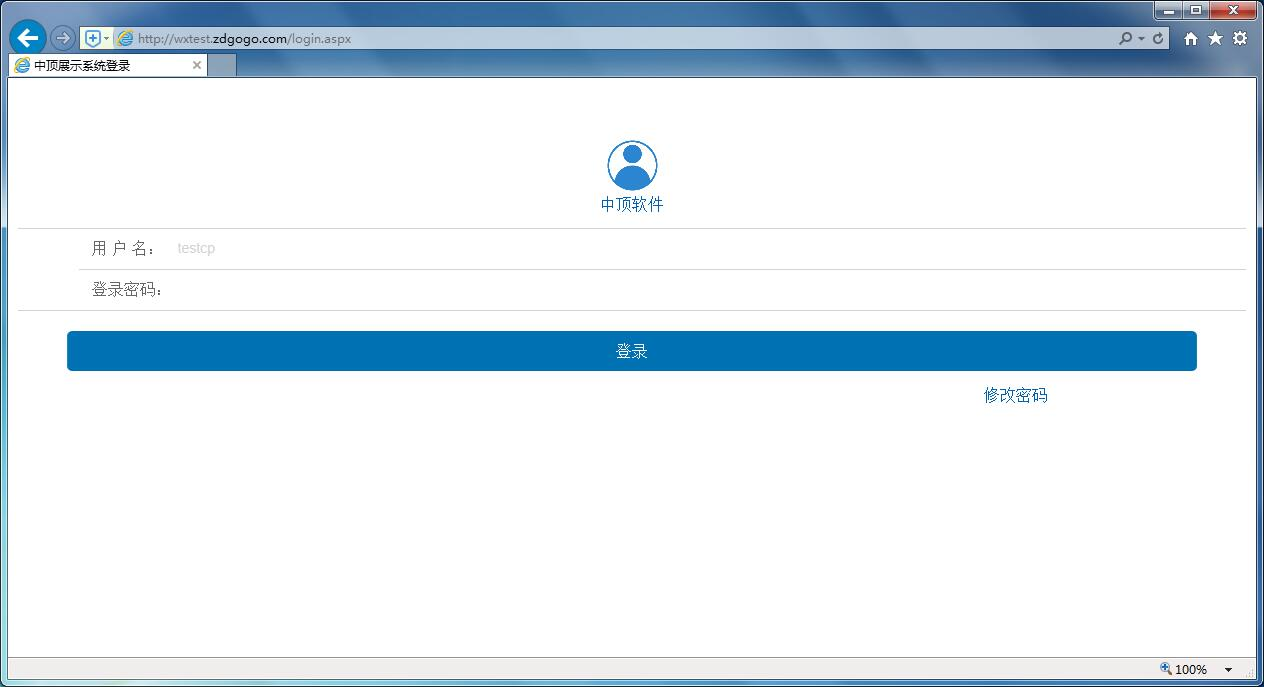Open the compatibility shield icon in the address bar
Image resolution: width=1264 pixels, height=687 pixels.
coord(92,38)
